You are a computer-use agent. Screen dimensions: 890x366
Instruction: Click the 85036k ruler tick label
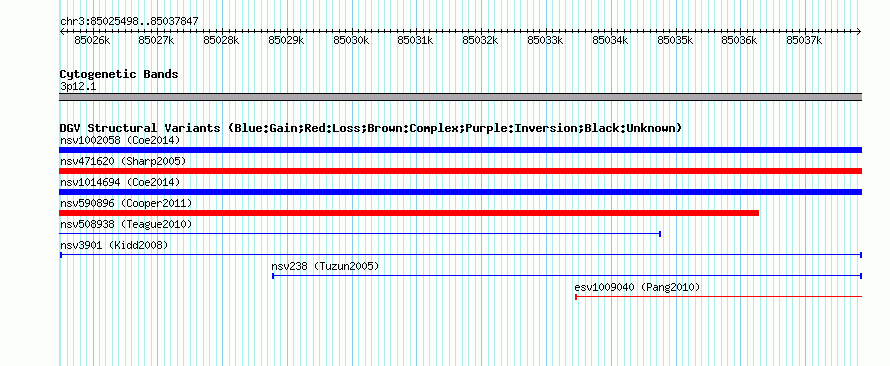click(740, 40)
